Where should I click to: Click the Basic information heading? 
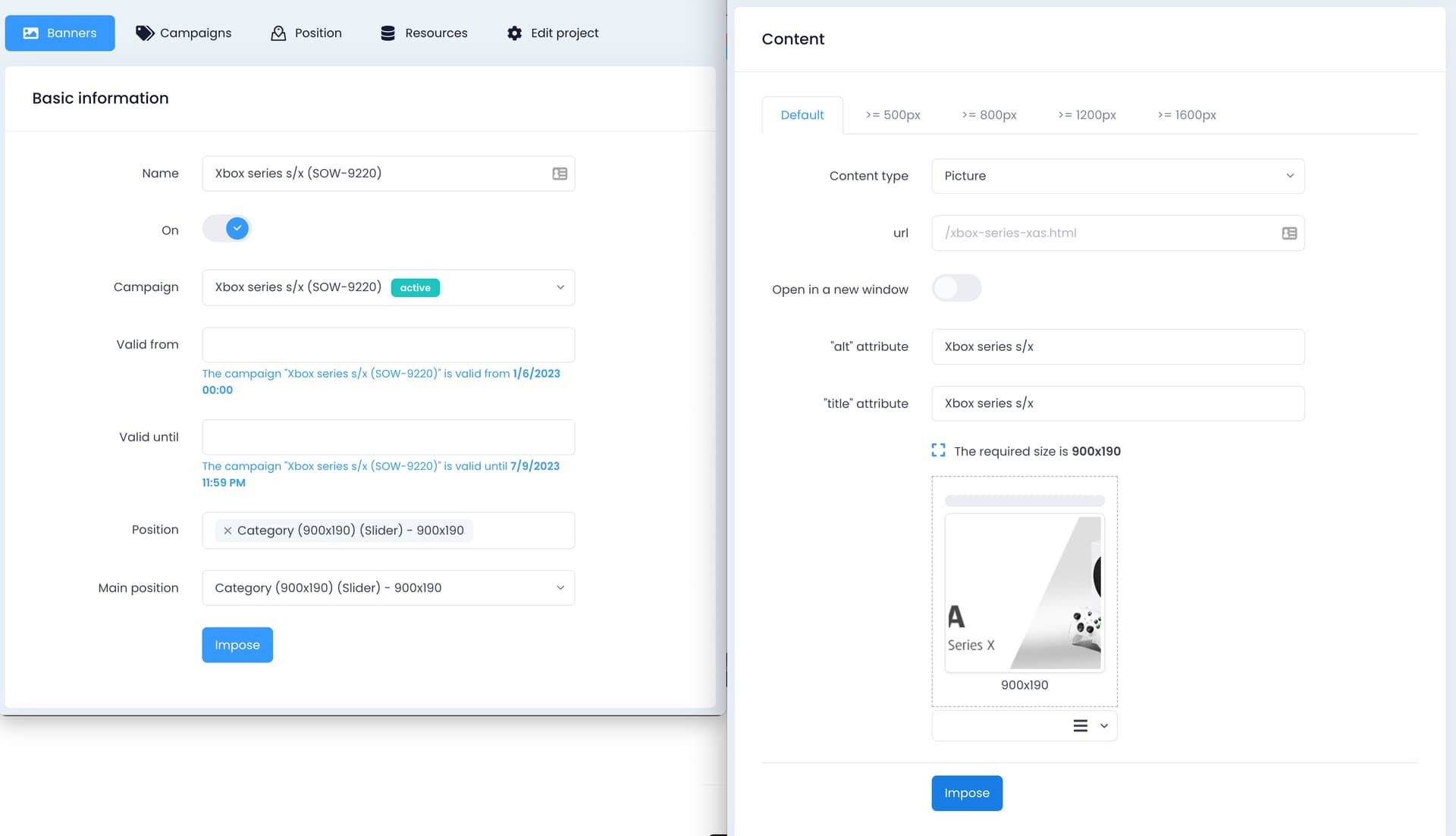click(101, 99)
